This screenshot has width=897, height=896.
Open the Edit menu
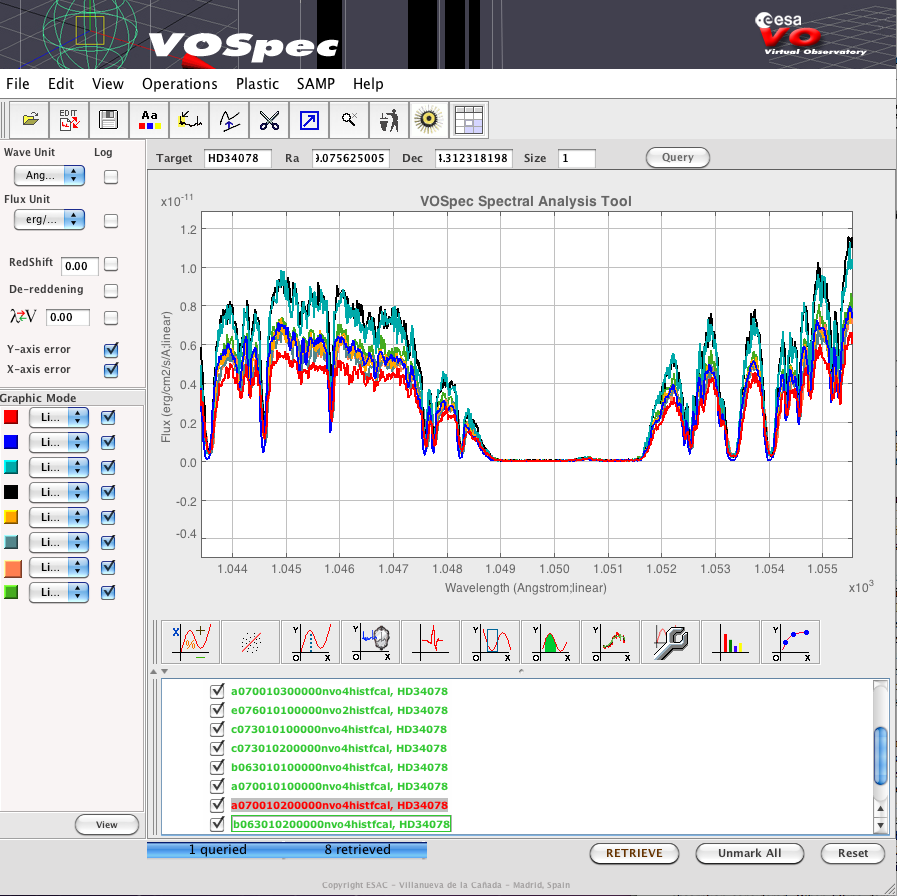pyautogui.click(x=61, y=84)
